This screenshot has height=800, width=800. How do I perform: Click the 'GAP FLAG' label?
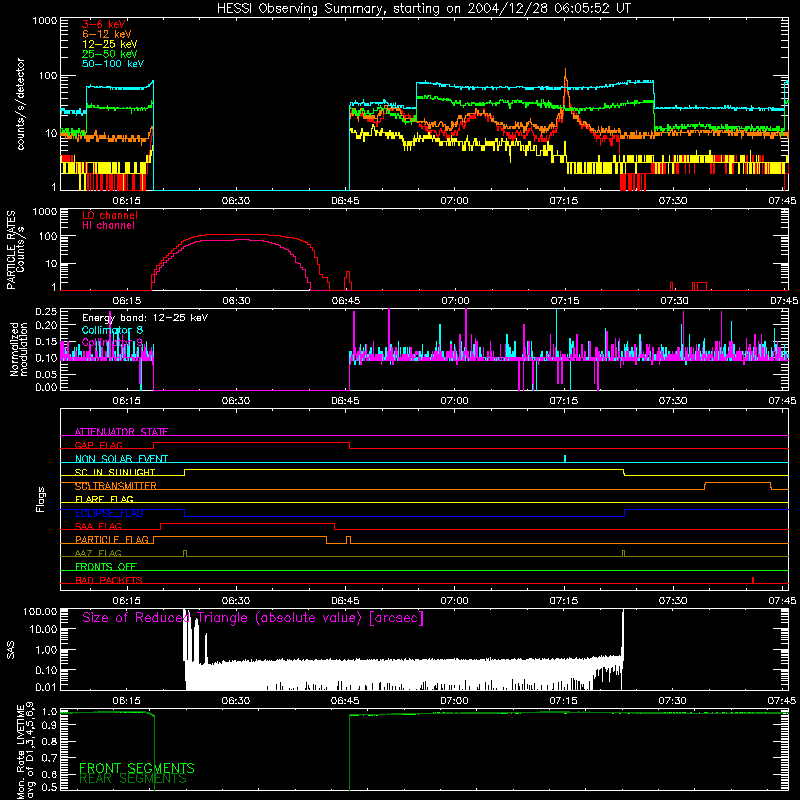pyautogui.click(x=98, y=445)
